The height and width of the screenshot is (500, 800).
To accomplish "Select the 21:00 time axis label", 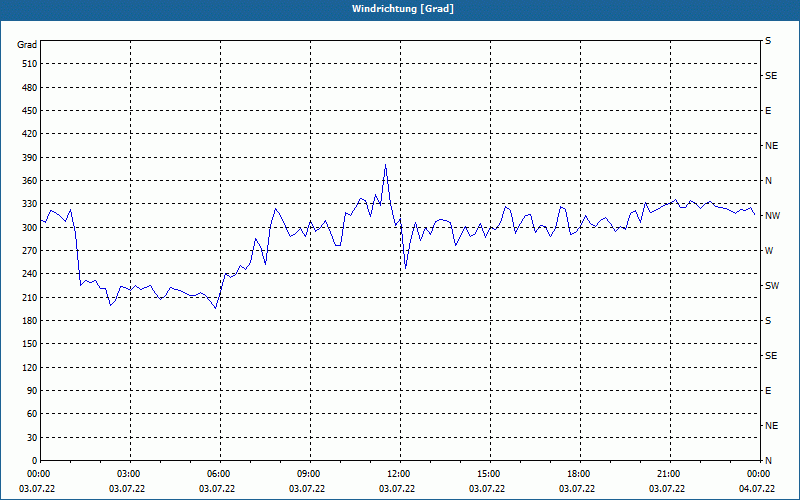I will [669, 474].
